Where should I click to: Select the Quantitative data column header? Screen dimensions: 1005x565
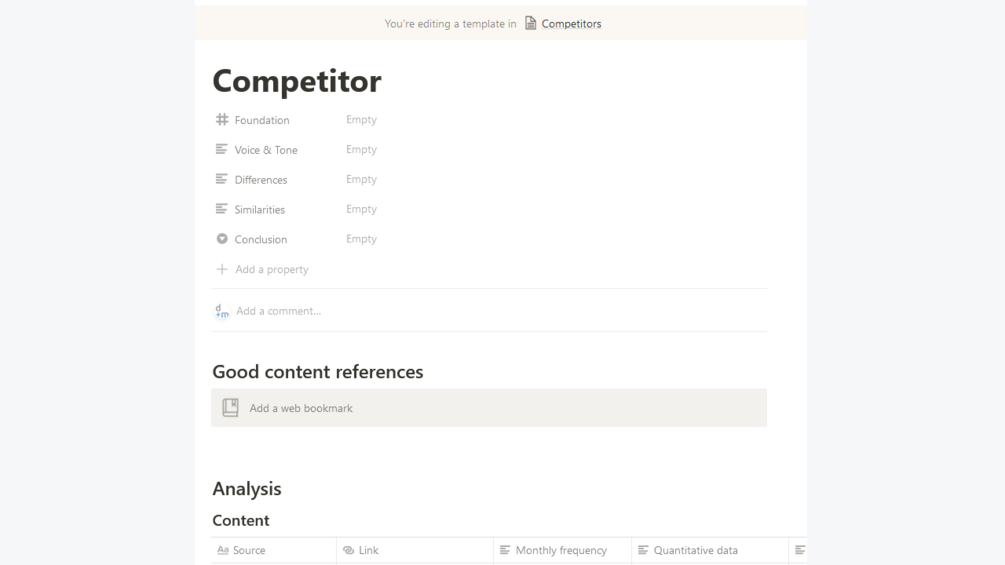point(695,551)
